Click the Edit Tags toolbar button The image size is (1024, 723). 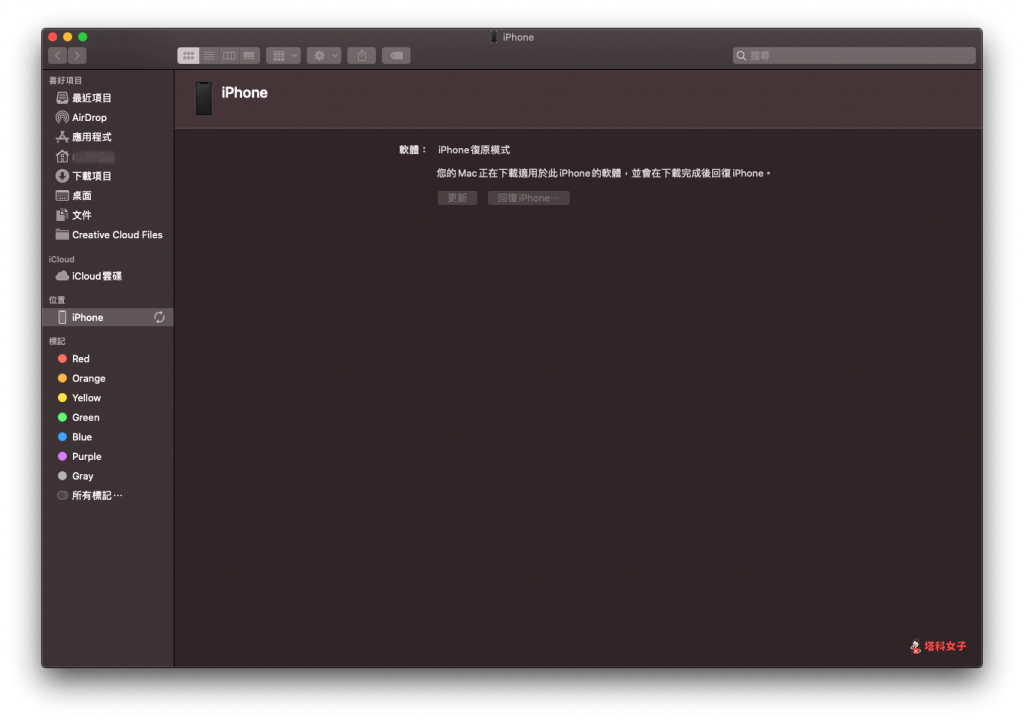(396, 56)
